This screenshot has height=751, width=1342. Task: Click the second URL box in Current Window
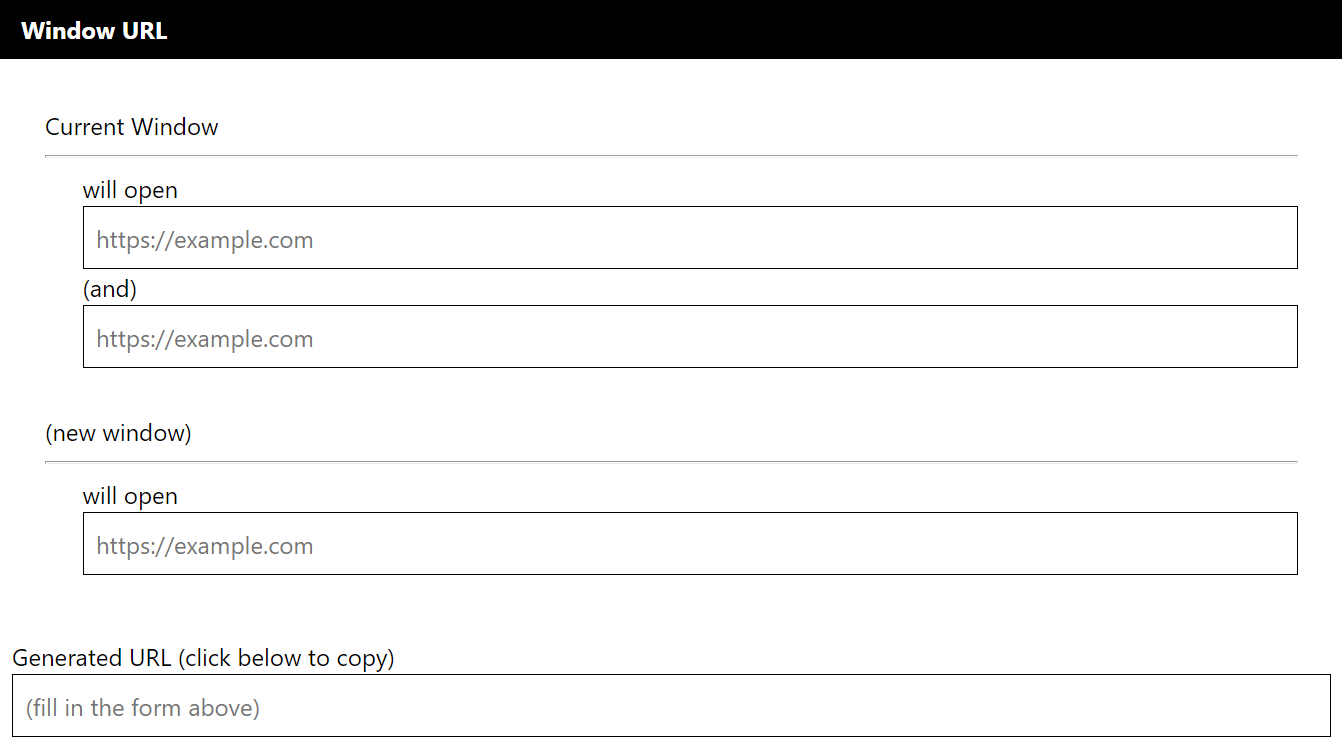[690, 336]
